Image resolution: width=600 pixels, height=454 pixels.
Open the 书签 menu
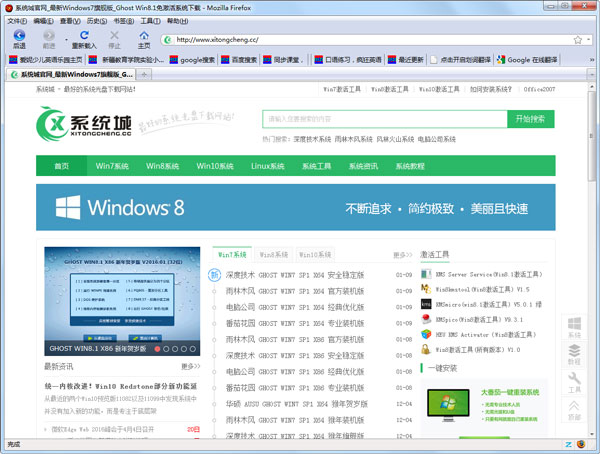(x=124, y=21)
